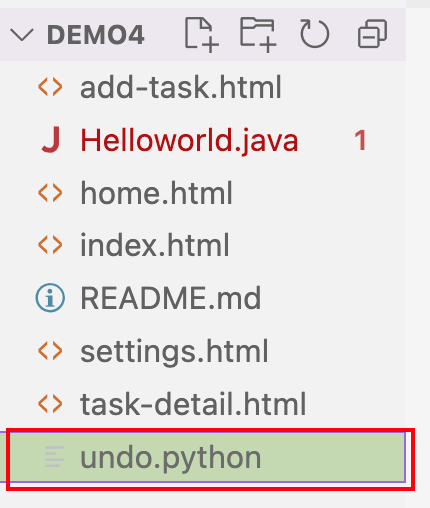Click the HTML icon beside settings.html
Screen dimensions: 430x508
pyautogui.click(x=50, y=350)
